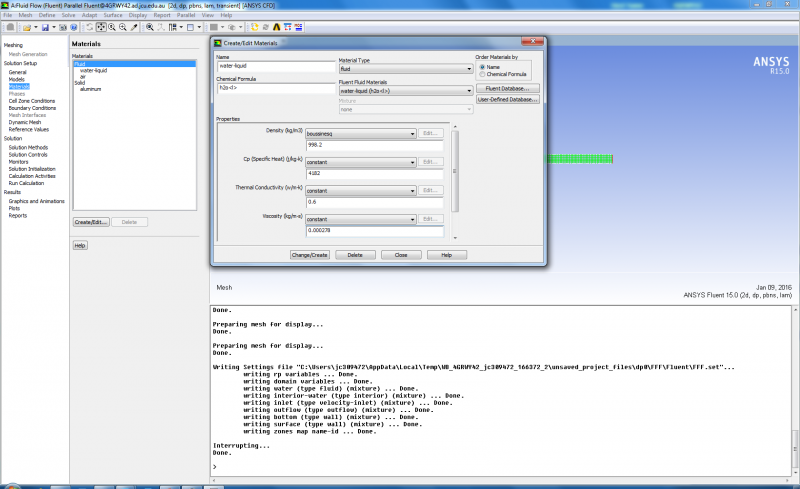Select the translate view arrows tool
Image resolution: width=800 pixels, height=489 pixels.
tap(101, 27)
